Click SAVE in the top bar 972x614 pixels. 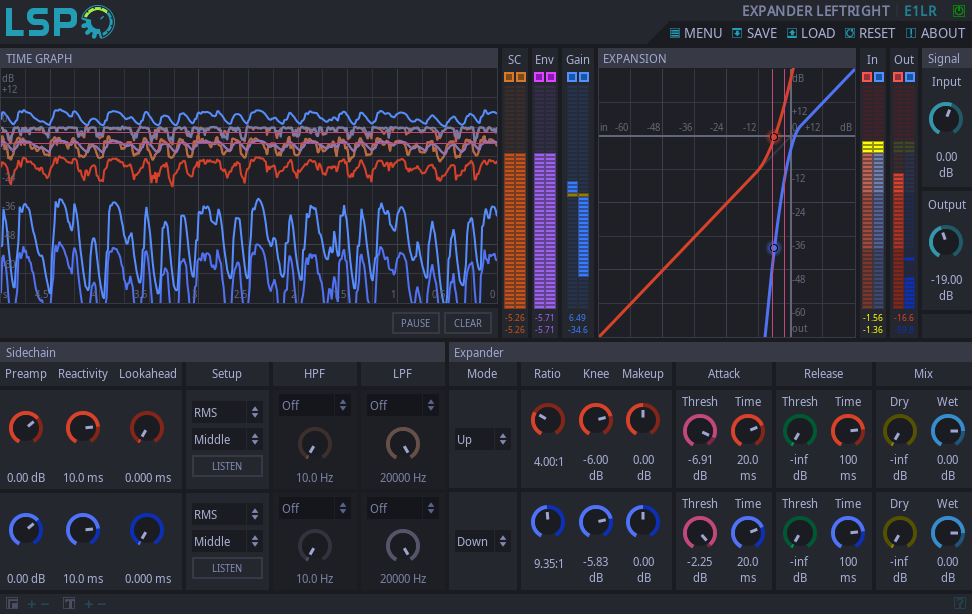click(x=754, y=33)
